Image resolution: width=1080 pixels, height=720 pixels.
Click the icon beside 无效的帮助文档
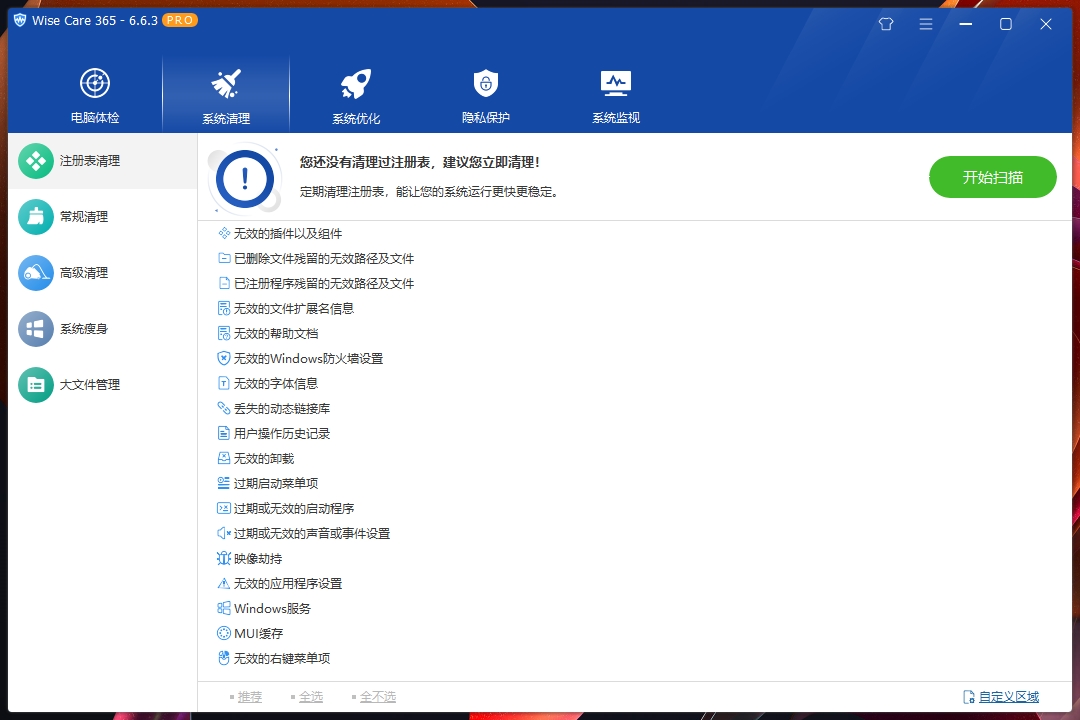(x=224, y=333)
